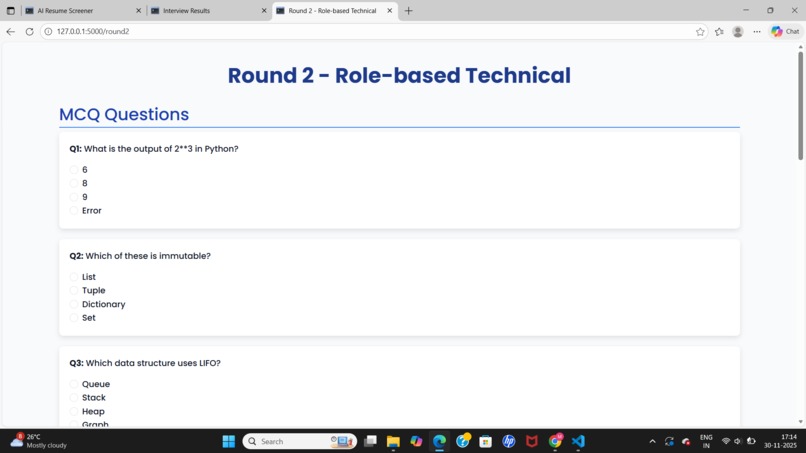Click the Q3 text about LIFO
The height and width of the screenshot is (453, 806).
[153, 363]
